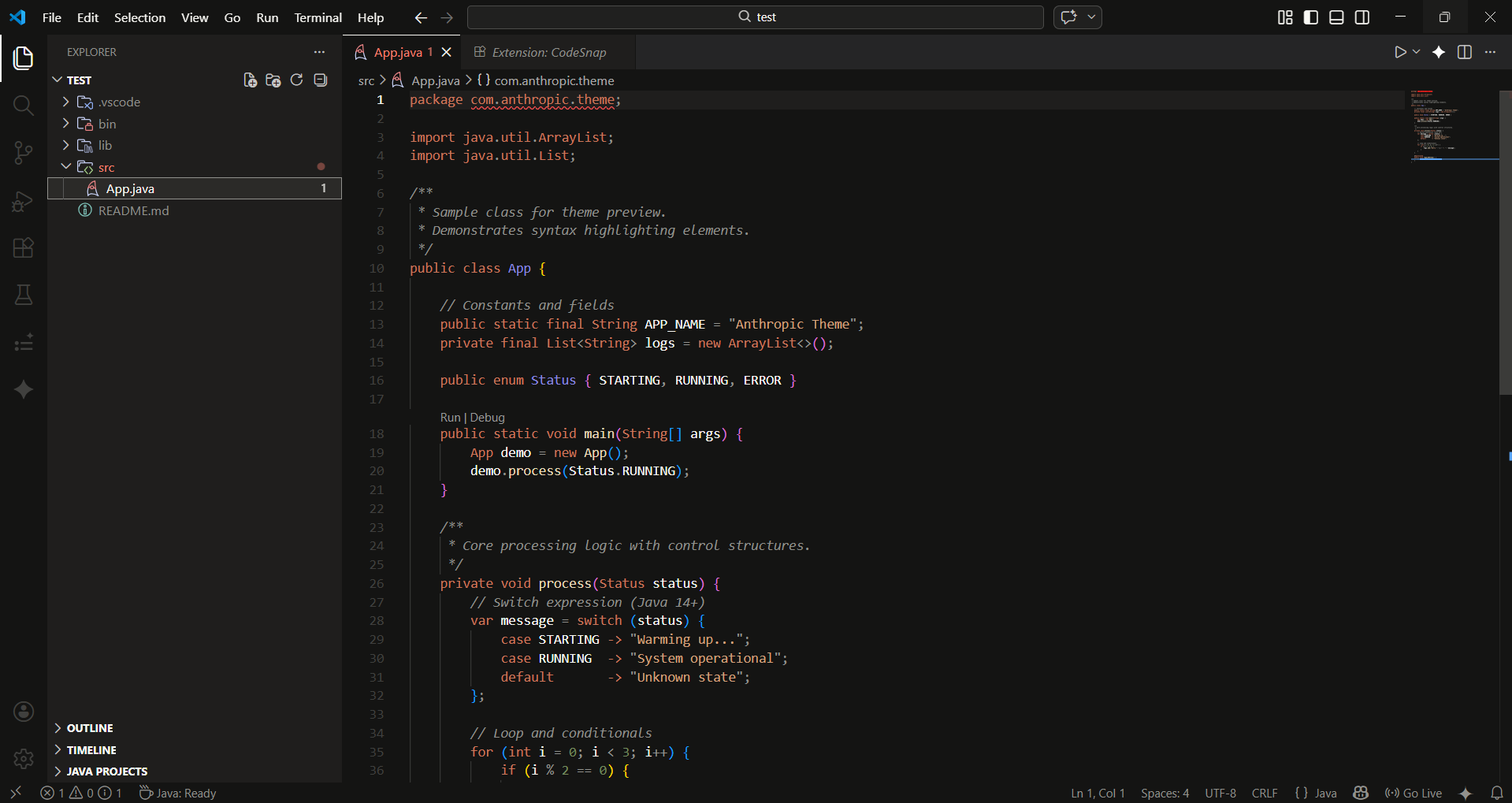Open the Terminal menu
Screen dimensions: 1512x803
tap(318, 17)
